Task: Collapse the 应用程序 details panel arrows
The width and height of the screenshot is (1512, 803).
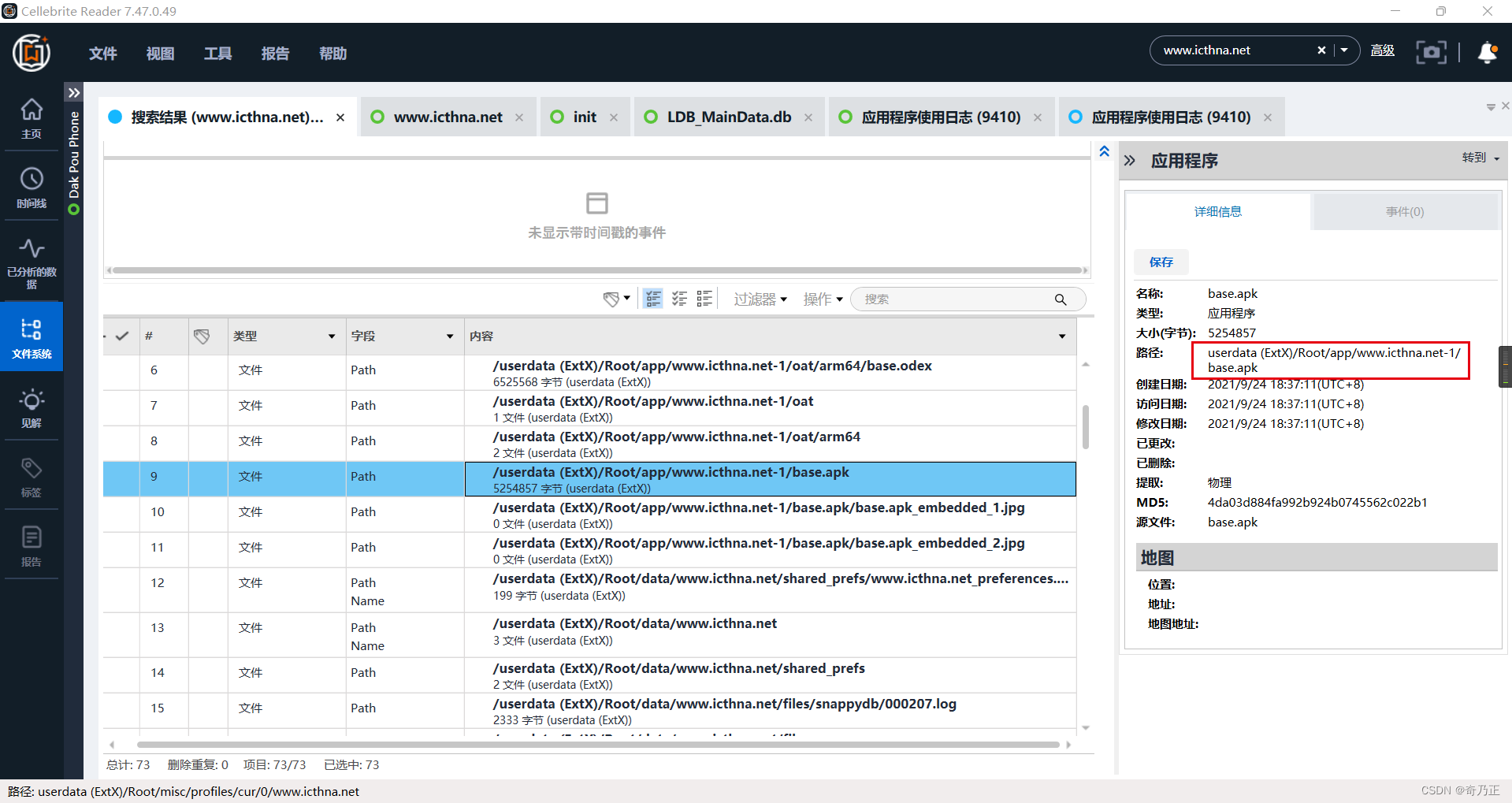Action: 1130,161
